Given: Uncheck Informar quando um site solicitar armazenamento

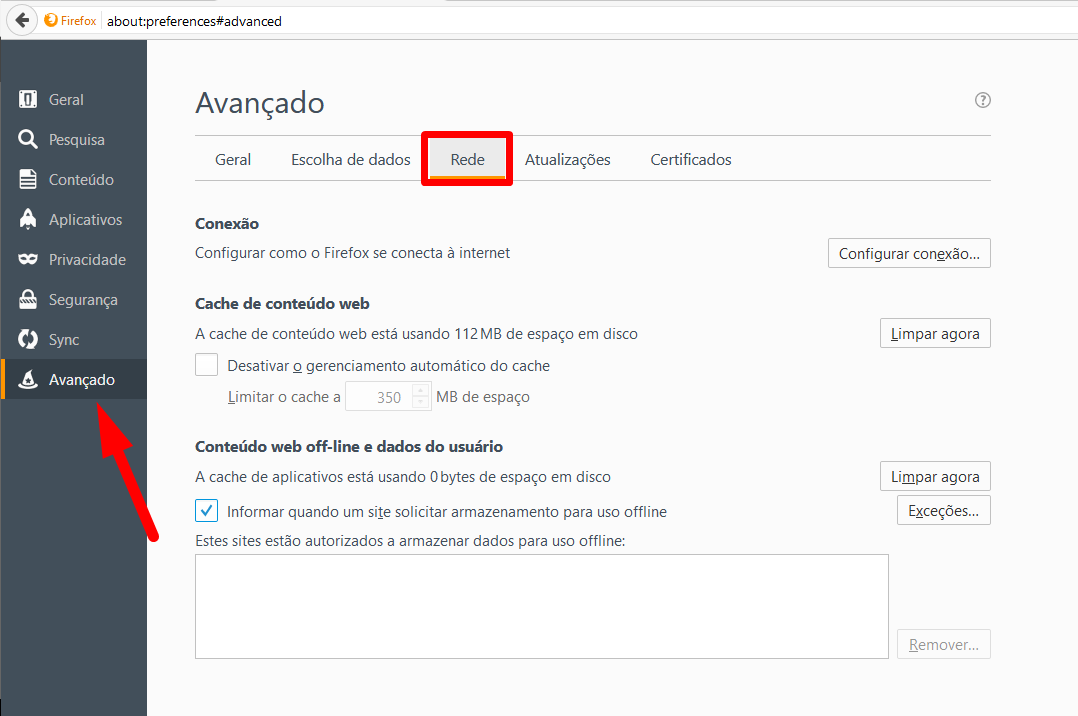Looking at the screenshot, I should 206,511.
